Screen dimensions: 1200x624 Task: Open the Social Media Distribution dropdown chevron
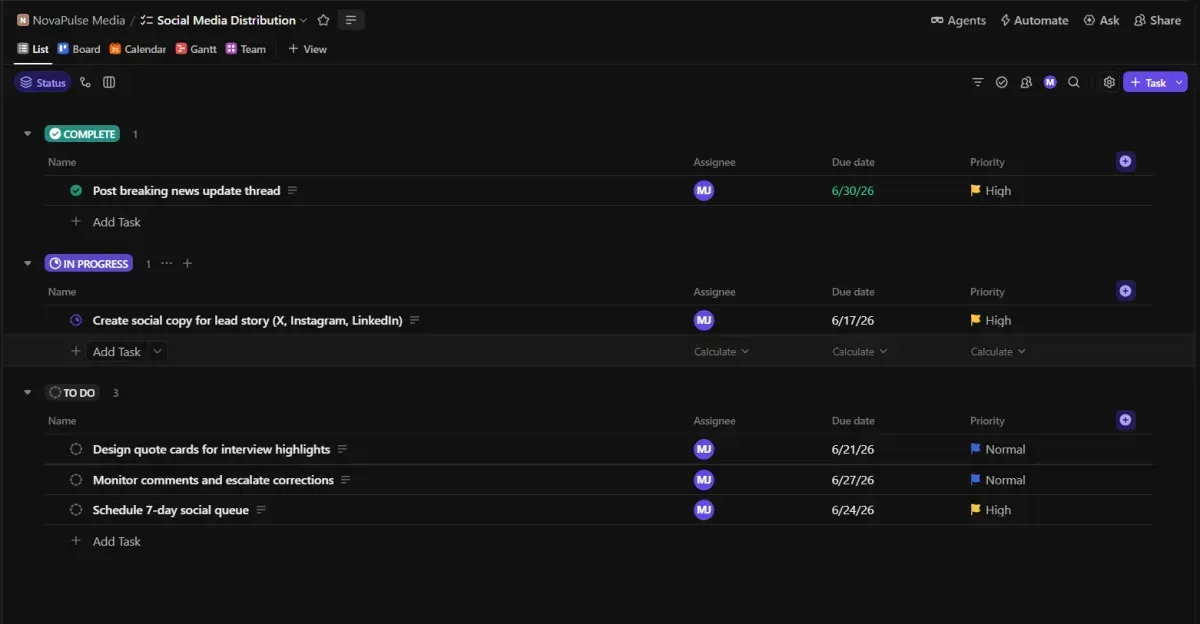tap(304, 20)
